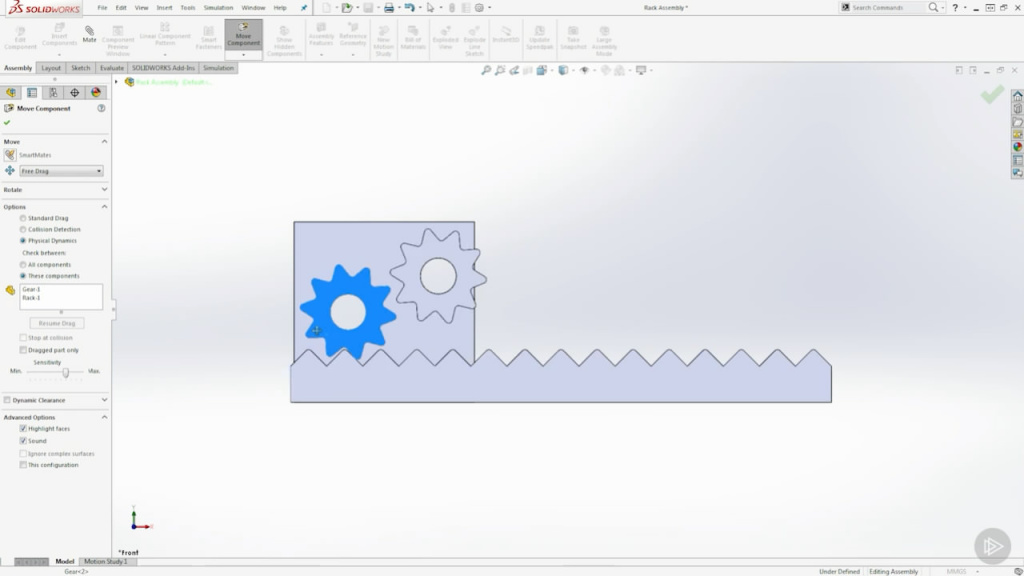Open the Free Drag dropdown
The height and width of the screenshot is (576, 1024).
click(x=98, y=170)
